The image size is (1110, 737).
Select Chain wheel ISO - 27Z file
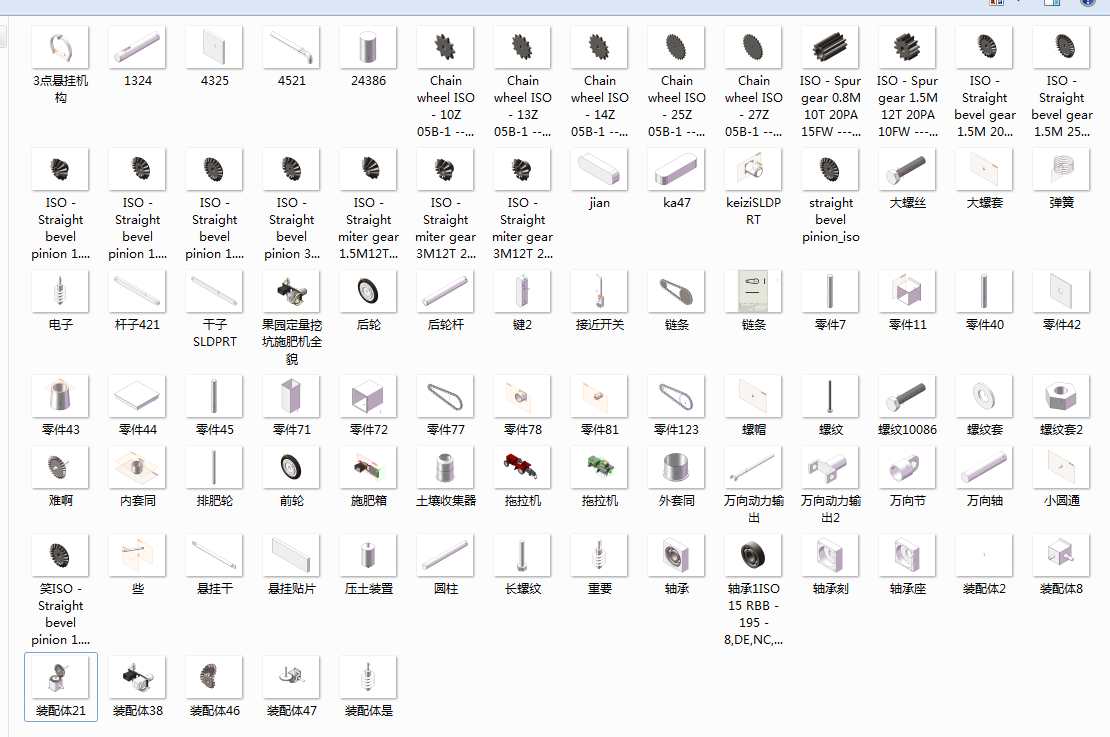(753, 48)
